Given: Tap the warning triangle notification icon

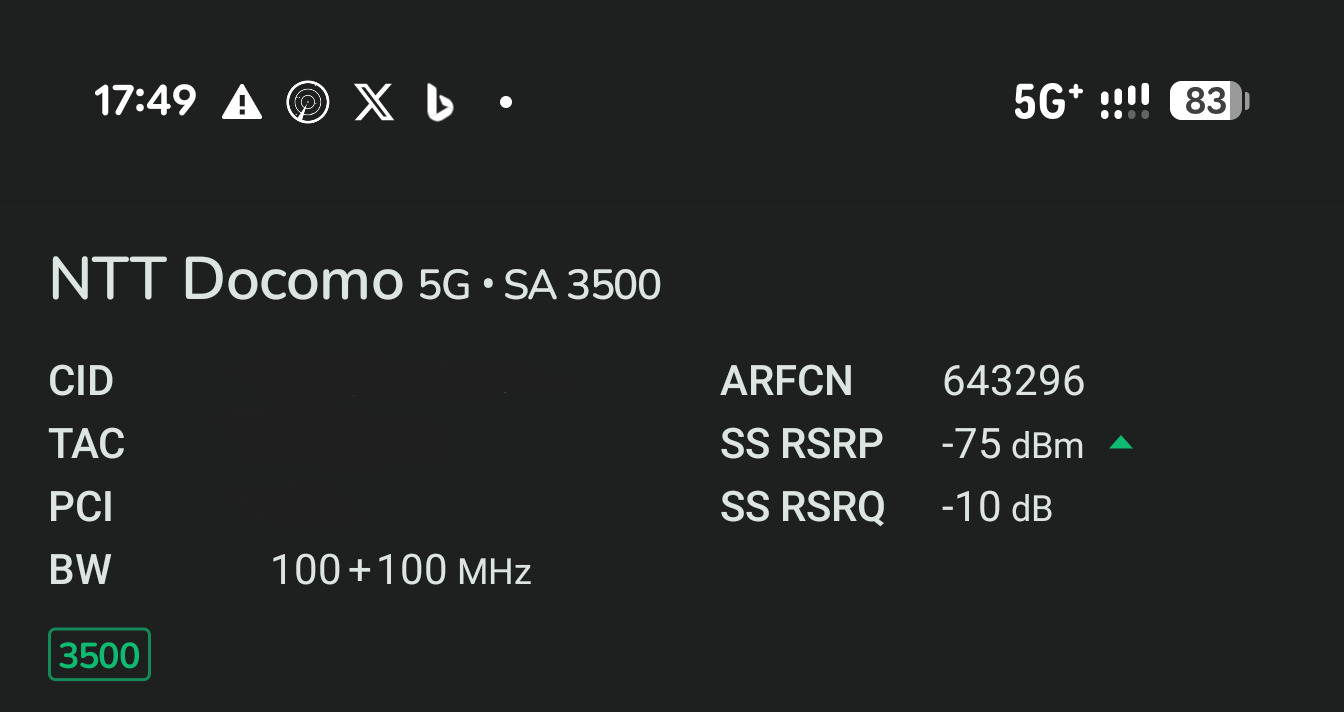Looking at the screenshot, I should [241, 102].
